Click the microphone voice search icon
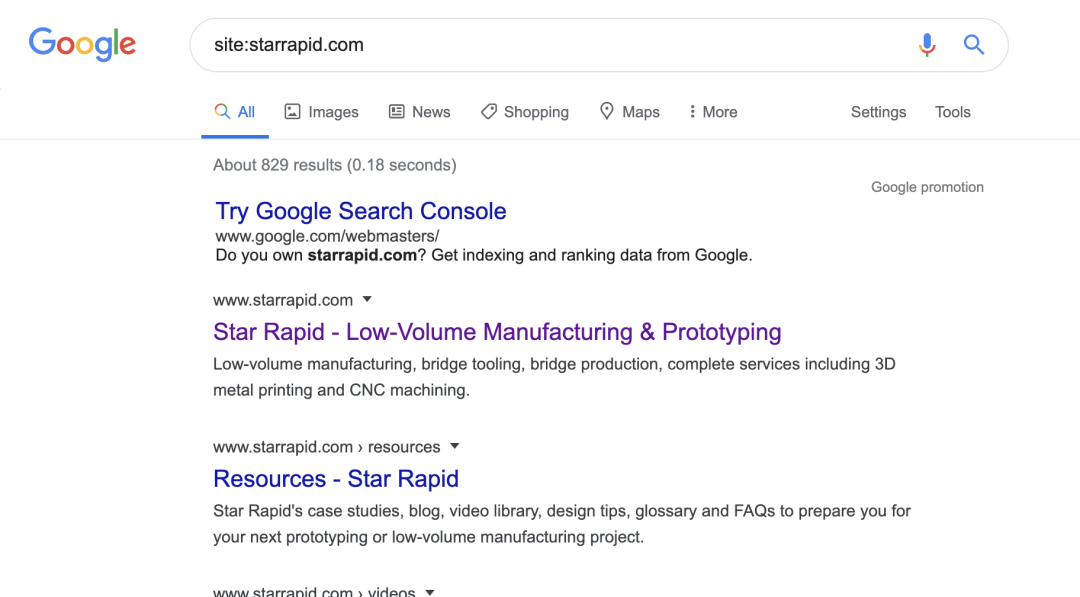Viewport: 1080px width, 597px height. pos(927,45)
